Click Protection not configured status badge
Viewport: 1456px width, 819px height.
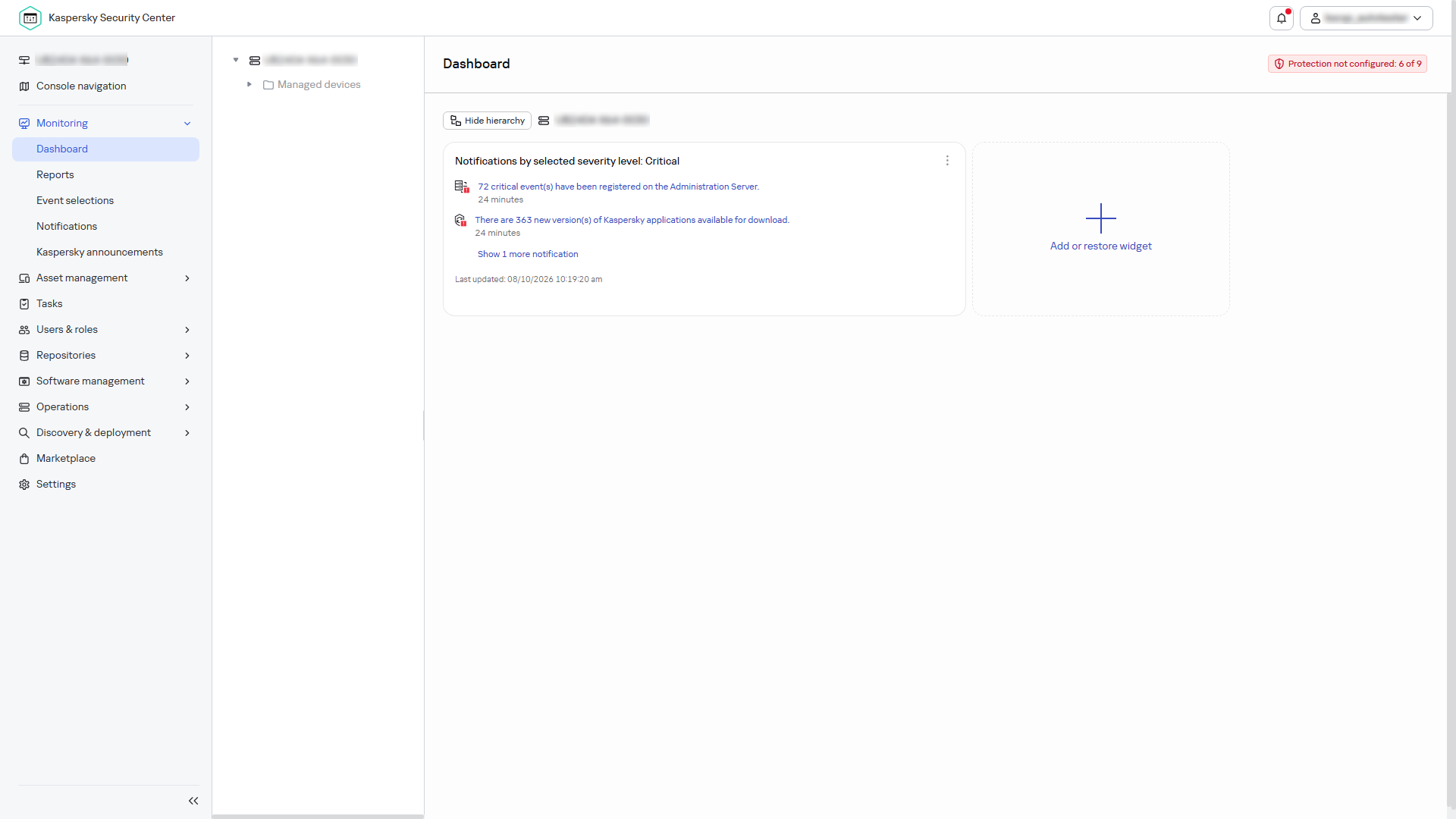pyautogui.click(x=1348, y=64)
